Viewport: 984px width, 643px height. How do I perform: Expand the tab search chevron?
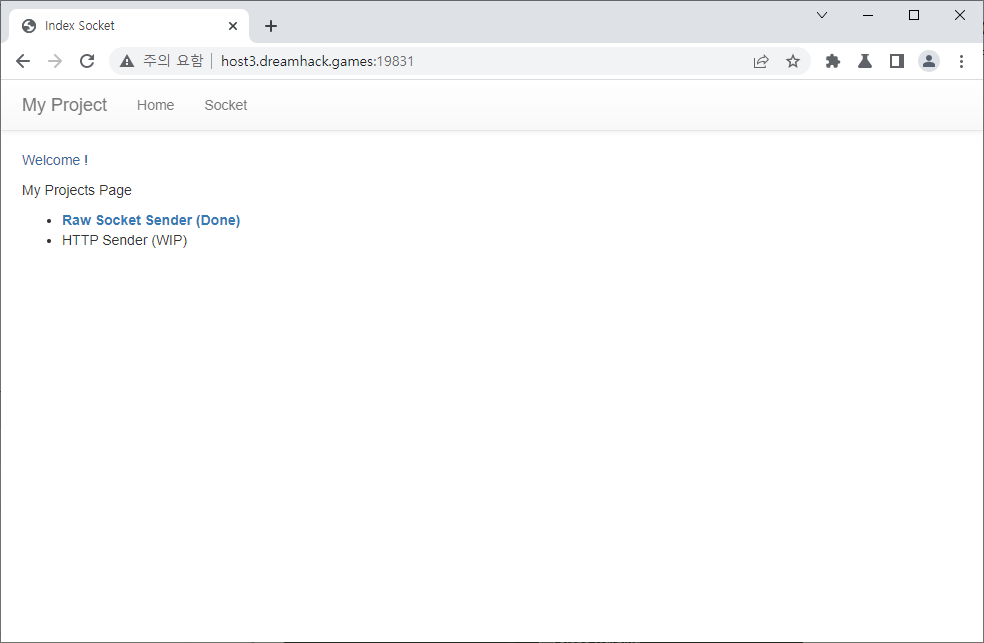pos(822,15)
